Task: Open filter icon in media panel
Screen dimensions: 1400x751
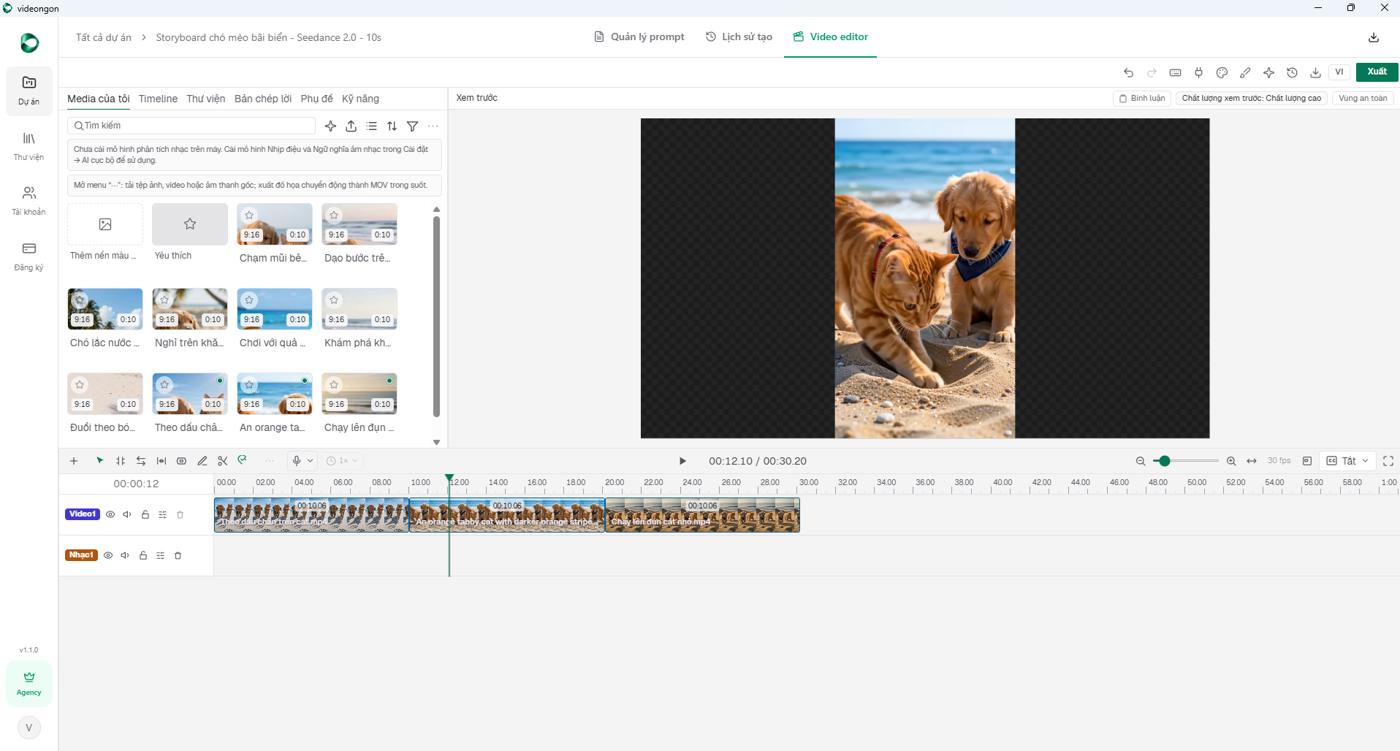Action: coord(412,126)
